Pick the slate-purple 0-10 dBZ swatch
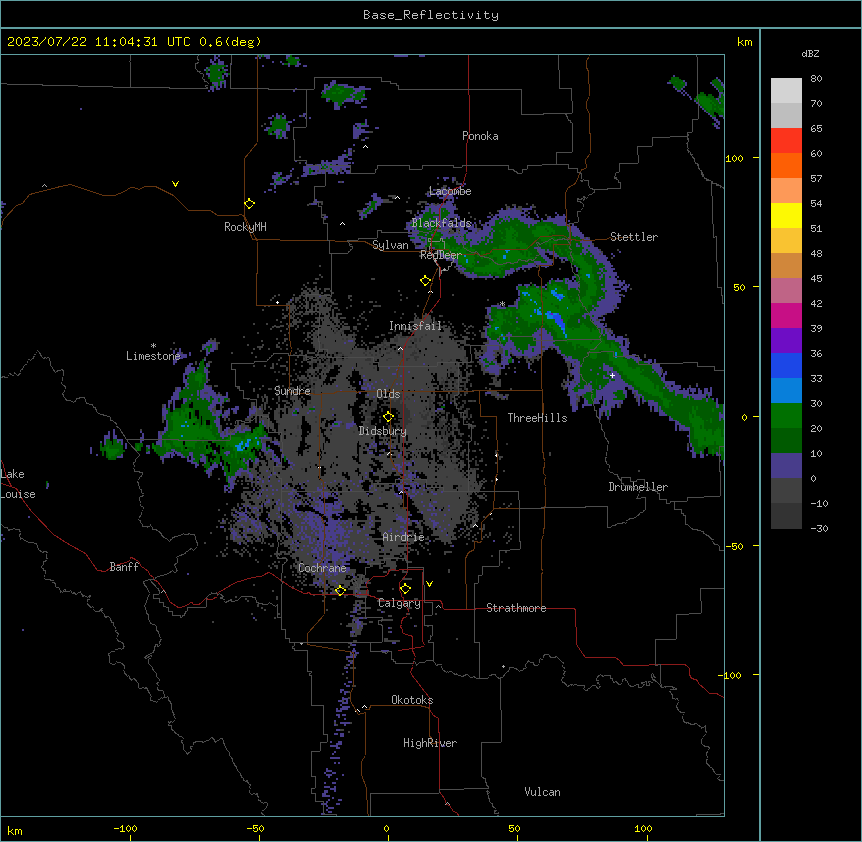This screenshot has height=842, width=862. click(786, 466)
